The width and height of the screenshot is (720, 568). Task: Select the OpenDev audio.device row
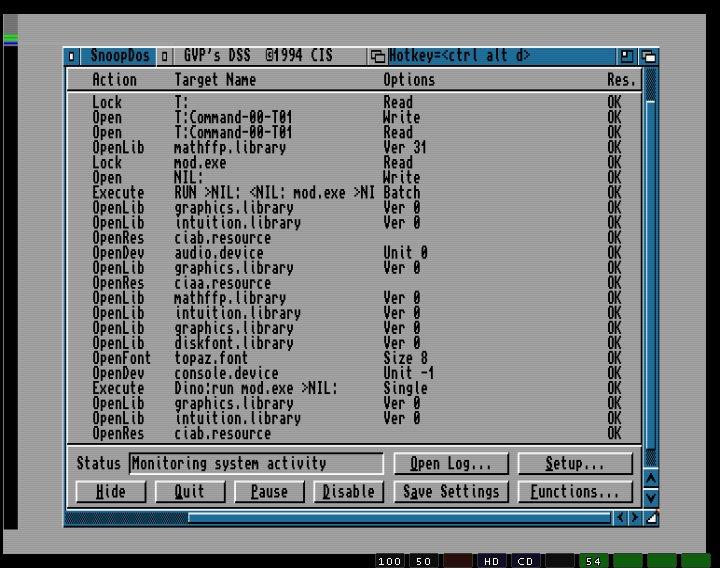click(354, 253)
